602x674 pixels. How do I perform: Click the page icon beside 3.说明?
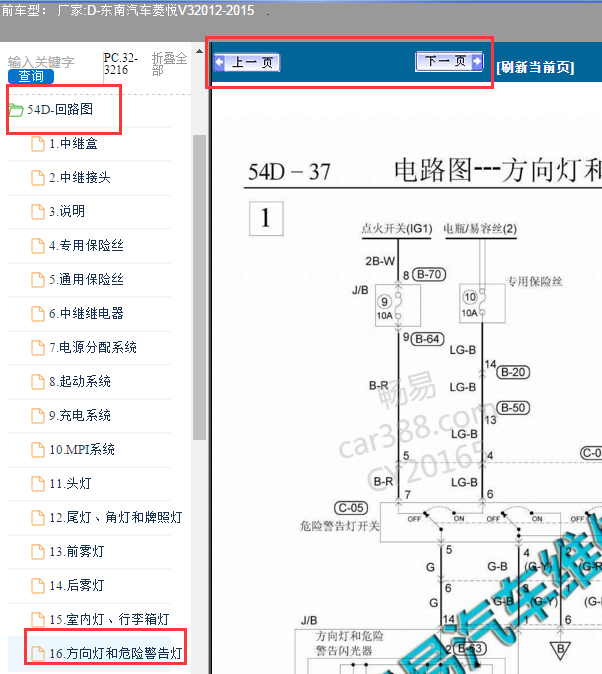coord(38,212)
